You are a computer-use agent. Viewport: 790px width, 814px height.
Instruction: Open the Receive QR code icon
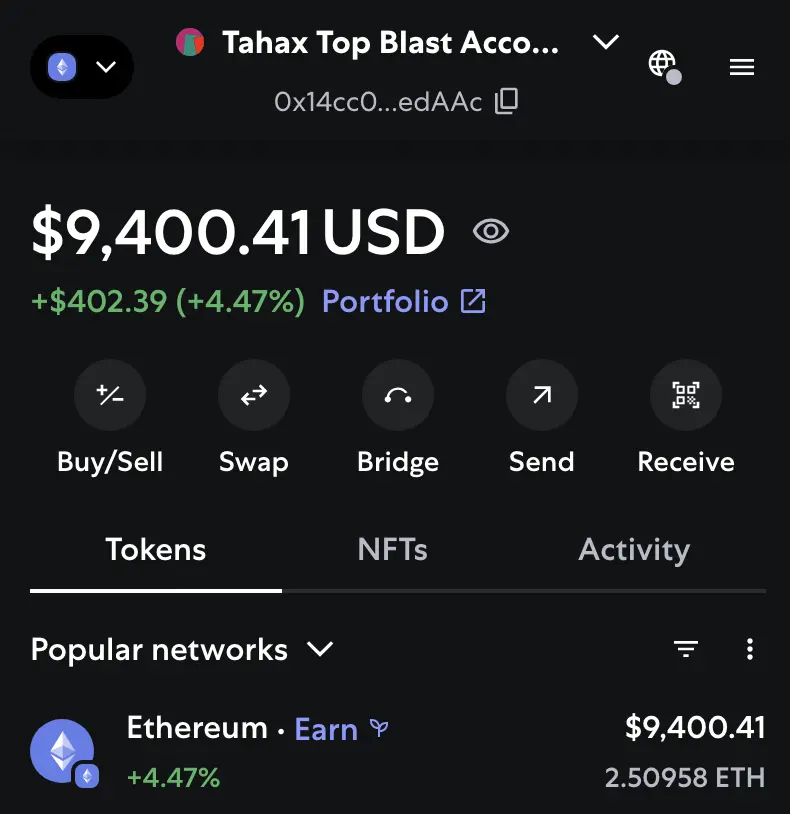pyautogui.click(x=686, y=395)
